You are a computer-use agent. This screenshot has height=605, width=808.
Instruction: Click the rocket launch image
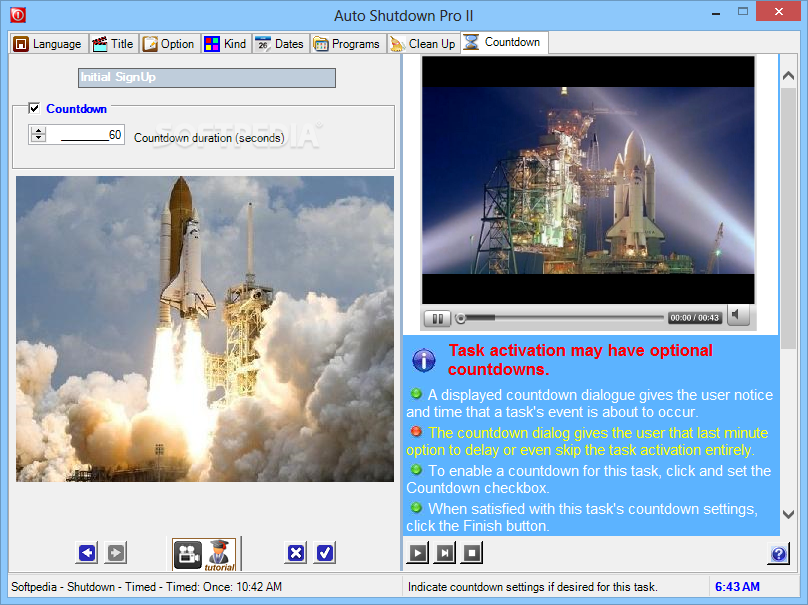click(205, 329)
